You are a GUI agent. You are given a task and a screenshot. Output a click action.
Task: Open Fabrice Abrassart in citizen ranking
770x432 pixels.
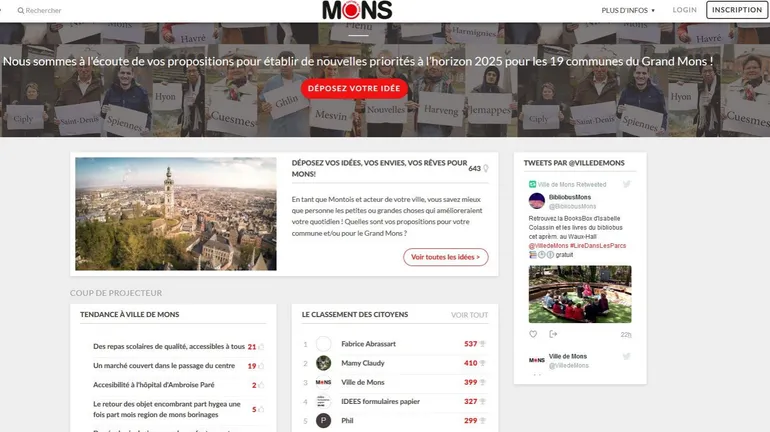(x=368, y=344)
